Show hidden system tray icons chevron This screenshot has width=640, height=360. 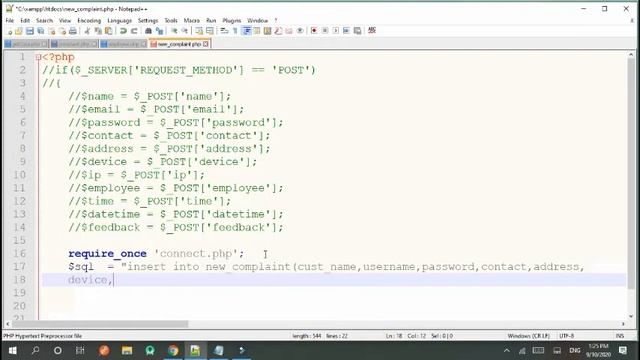tap(507, 351)
